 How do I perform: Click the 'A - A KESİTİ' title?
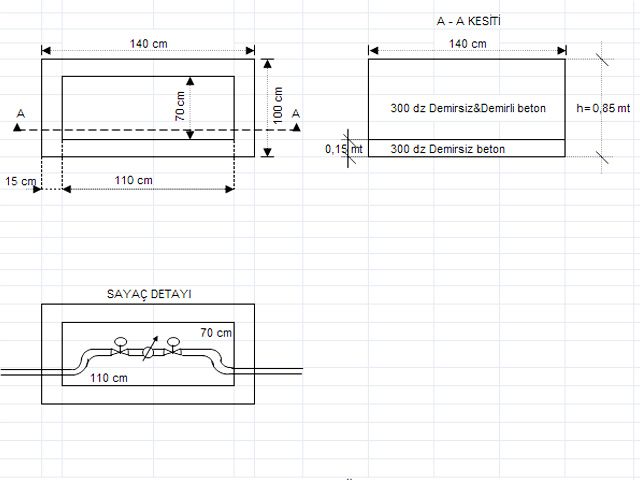coord(468,21)
